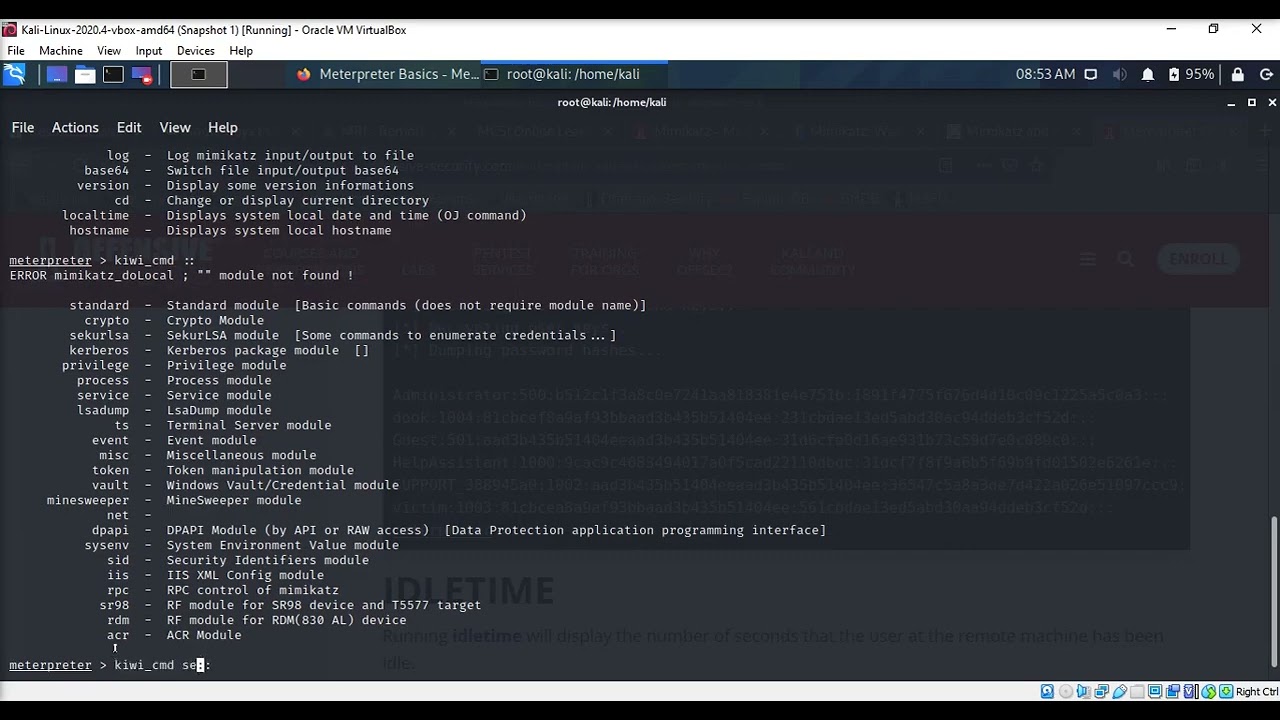Open terminal Edit menu
1280x720 pixels.
[129, 127]
